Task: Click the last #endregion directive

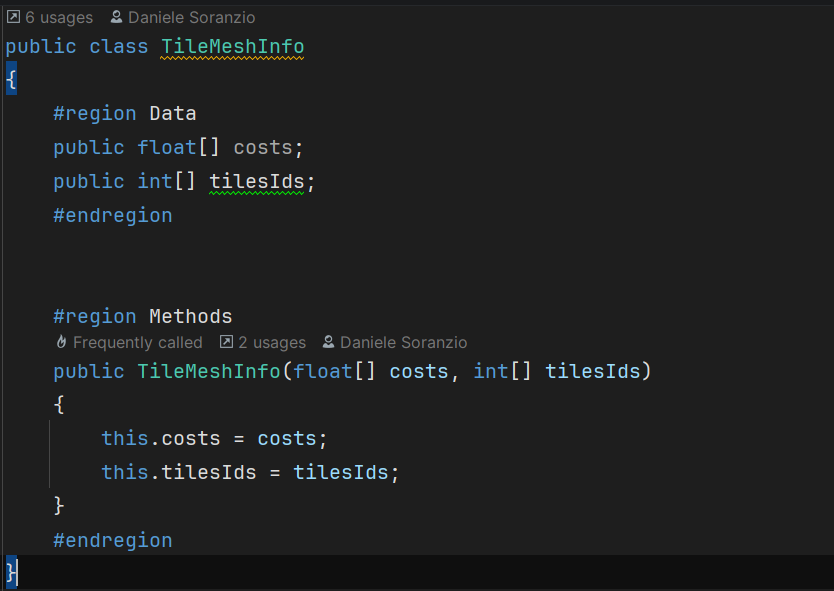Action: point(112,541)
